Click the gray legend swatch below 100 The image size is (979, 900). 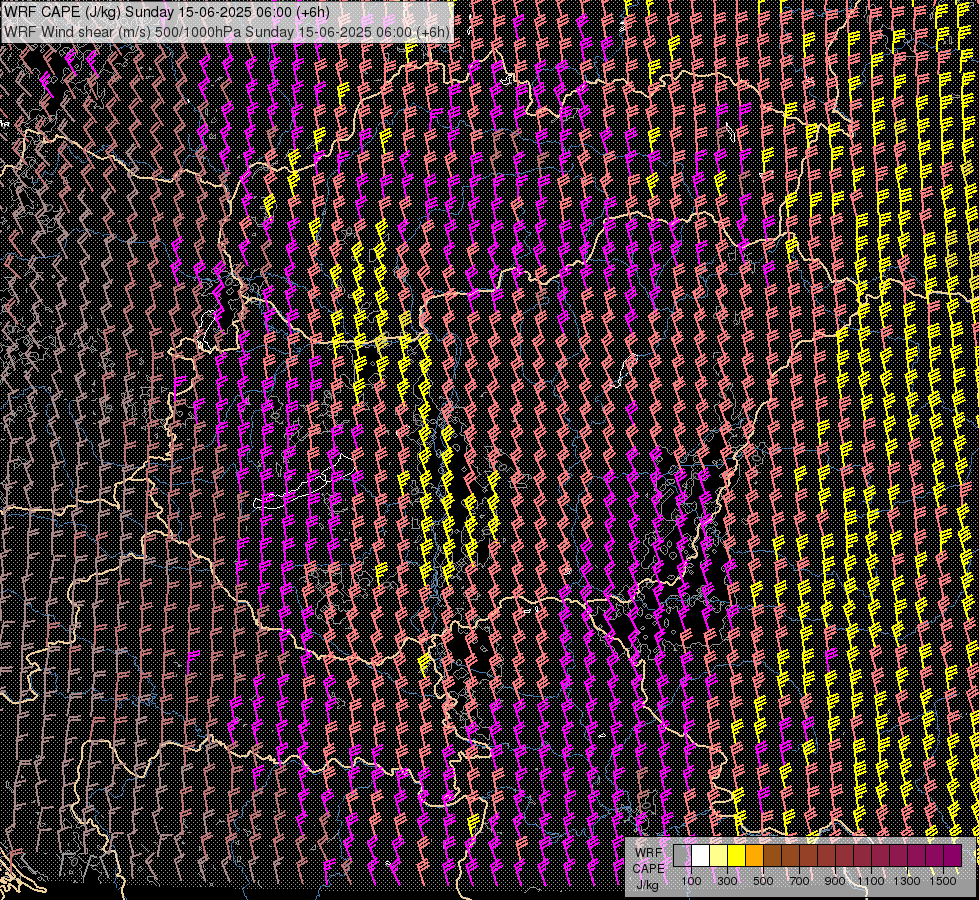click(682, 856)
